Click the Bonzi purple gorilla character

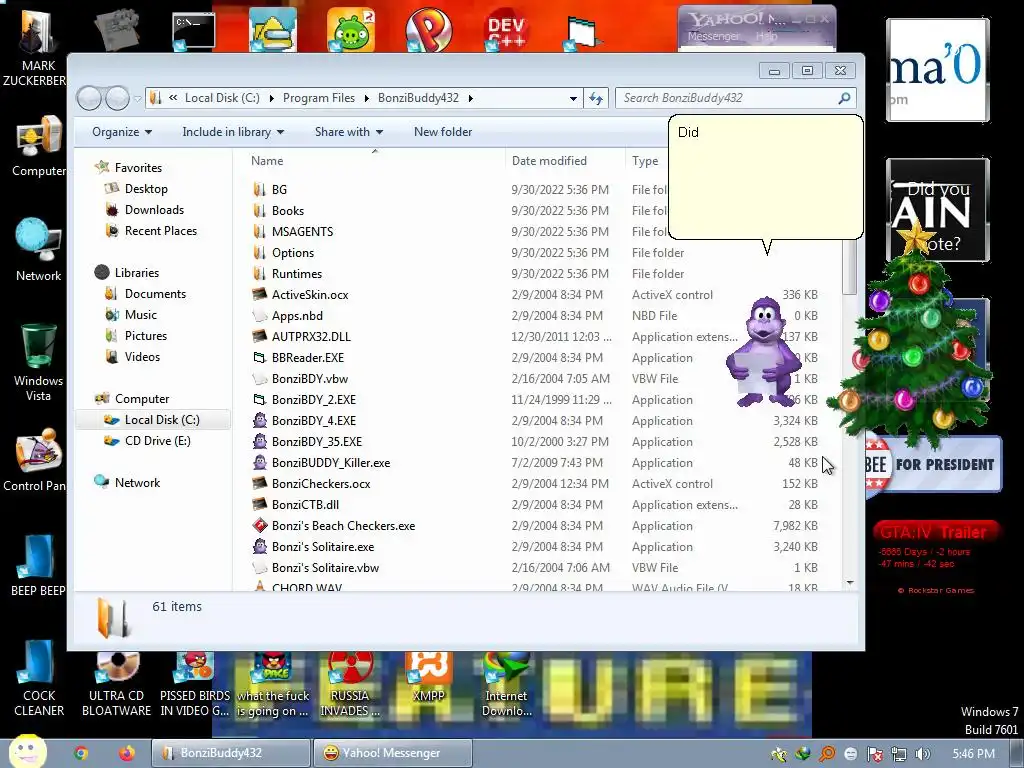click(x=763, y=351)
